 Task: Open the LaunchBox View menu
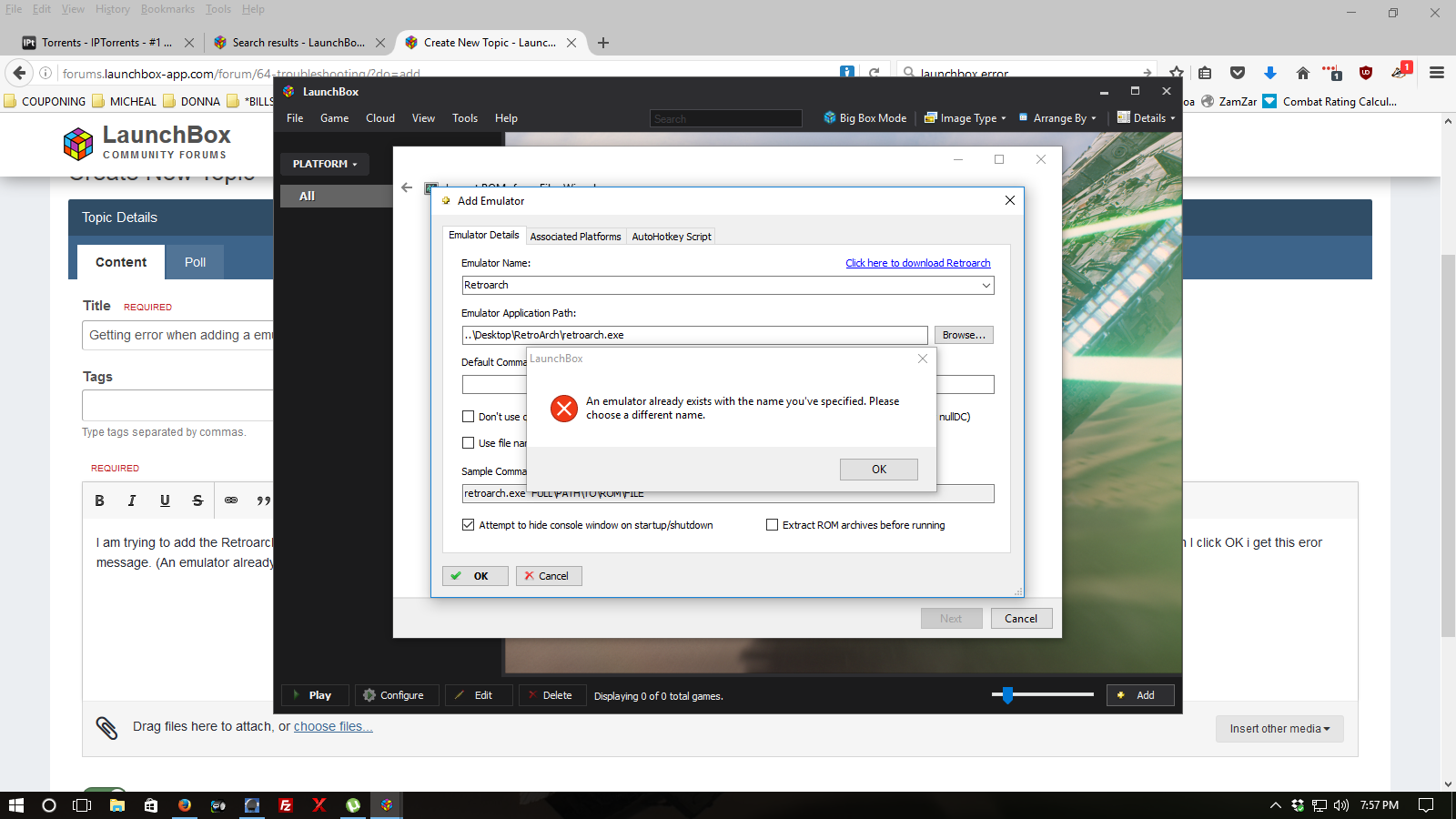pos(423,118)
